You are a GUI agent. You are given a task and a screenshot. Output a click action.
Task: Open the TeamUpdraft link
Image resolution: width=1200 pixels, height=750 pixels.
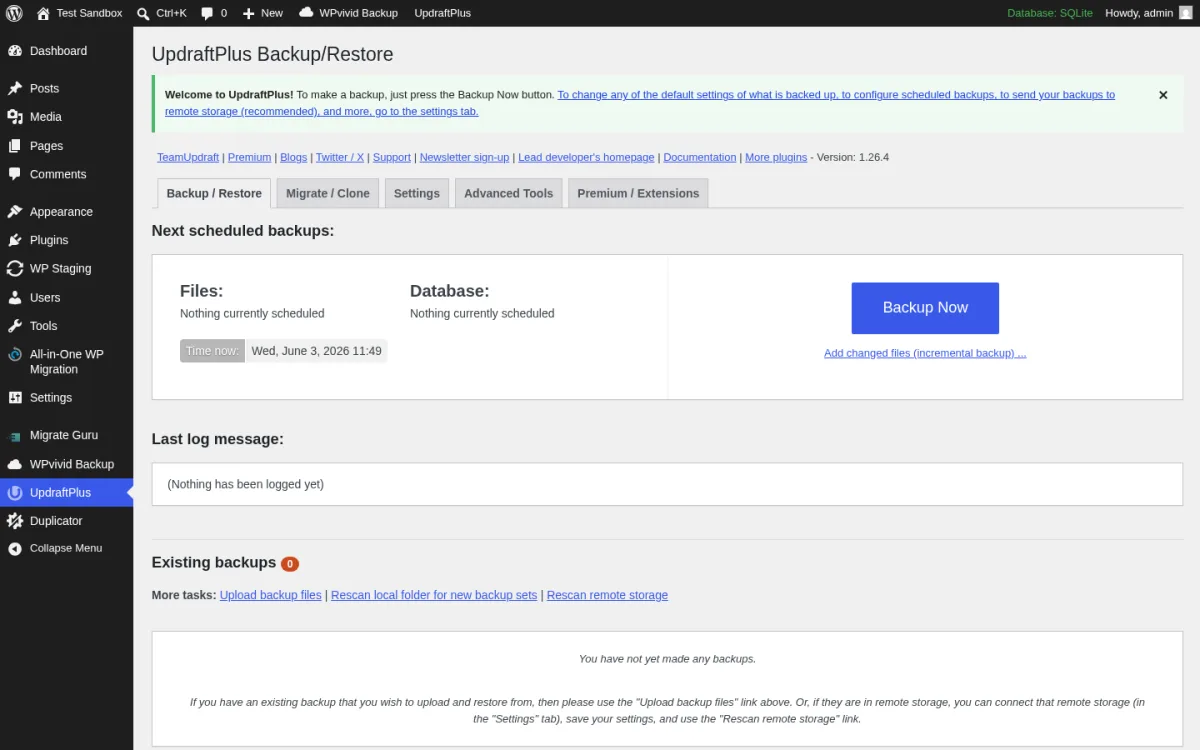tap(188, 157)
